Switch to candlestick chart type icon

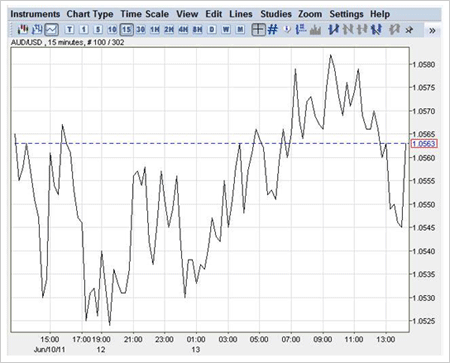click(x=23, y=30)
